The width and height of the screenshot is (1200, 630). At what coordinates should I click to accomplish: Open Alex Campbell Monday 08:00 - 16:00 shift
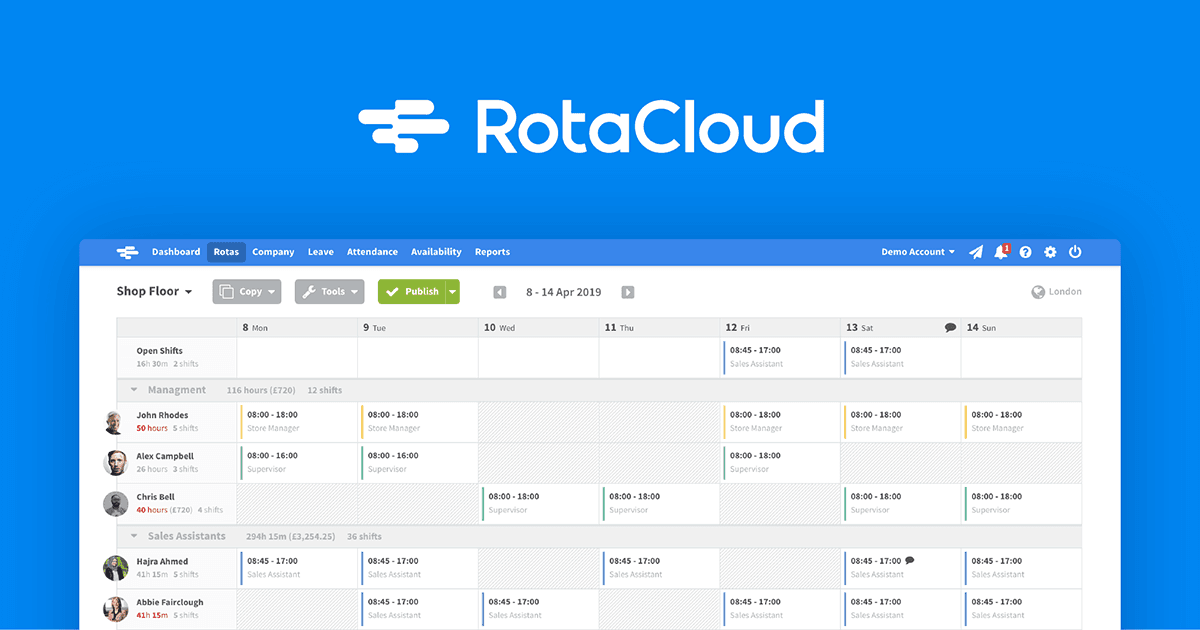(297, 462)
